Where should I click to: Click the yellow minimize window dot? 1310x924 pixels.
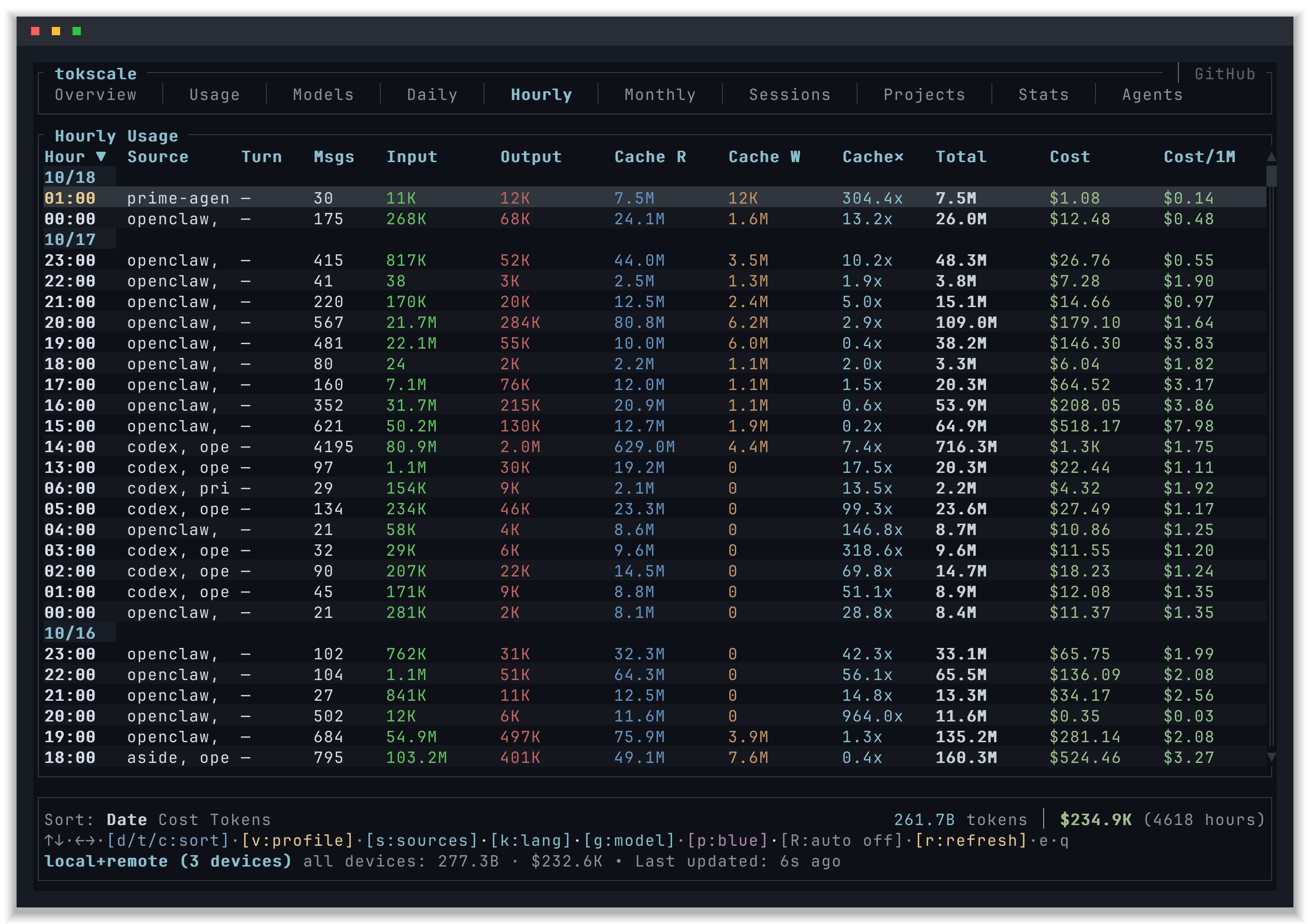pos(56,32)
